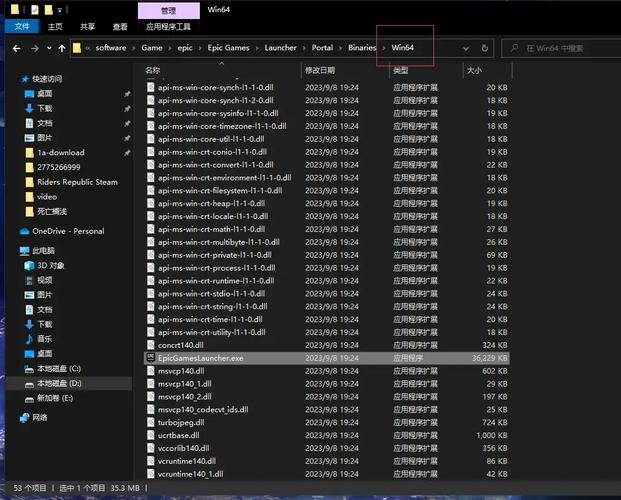Viewport: 621px width, 500px height.
Task: Select the ucrtbase.dll file icon
Action: [150, 435]
